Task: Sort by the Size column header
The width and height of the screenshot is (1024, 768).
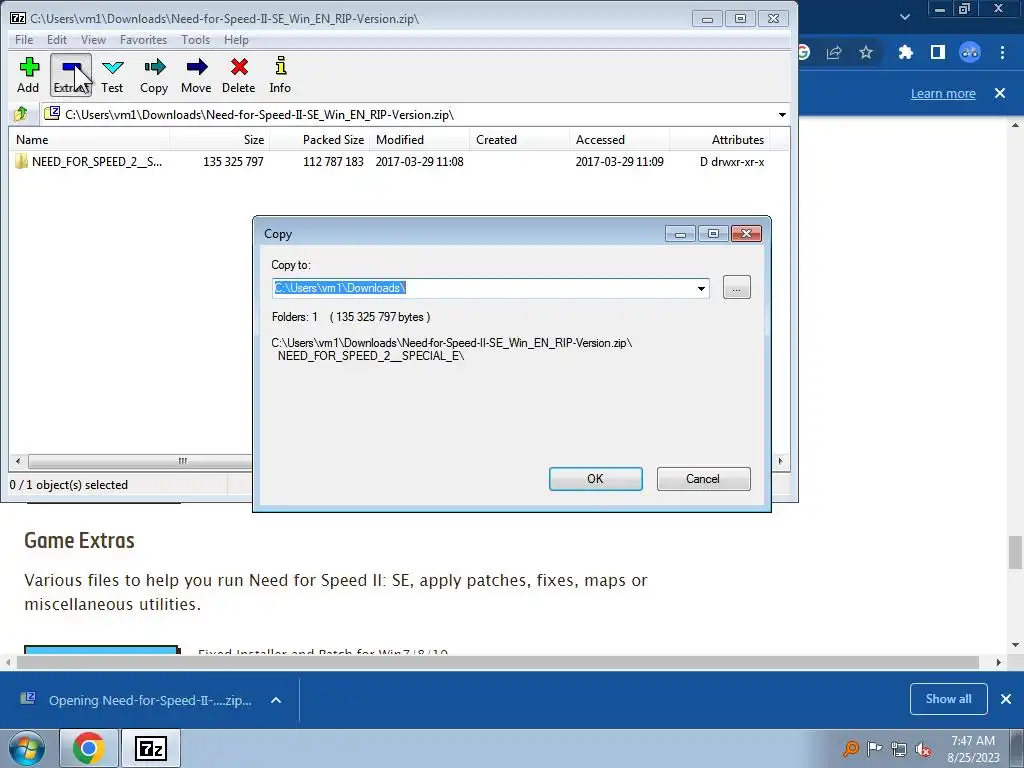Action: coord(219,140)
